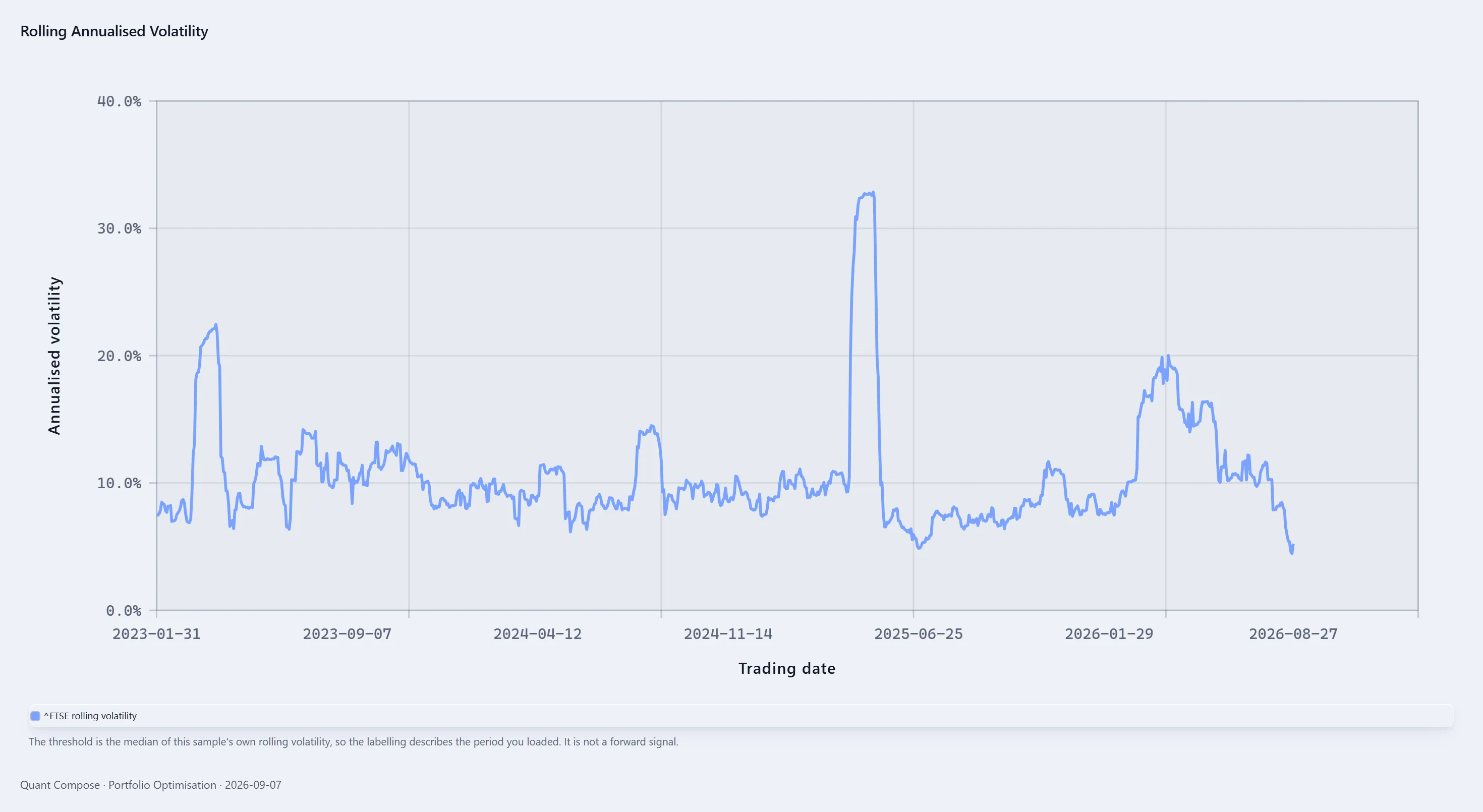The width and height of the screenshot is (1483, 812).
Task: Click the 'Quant Compose · Portfolio Optimisation' footer
Action: point(151,785)
